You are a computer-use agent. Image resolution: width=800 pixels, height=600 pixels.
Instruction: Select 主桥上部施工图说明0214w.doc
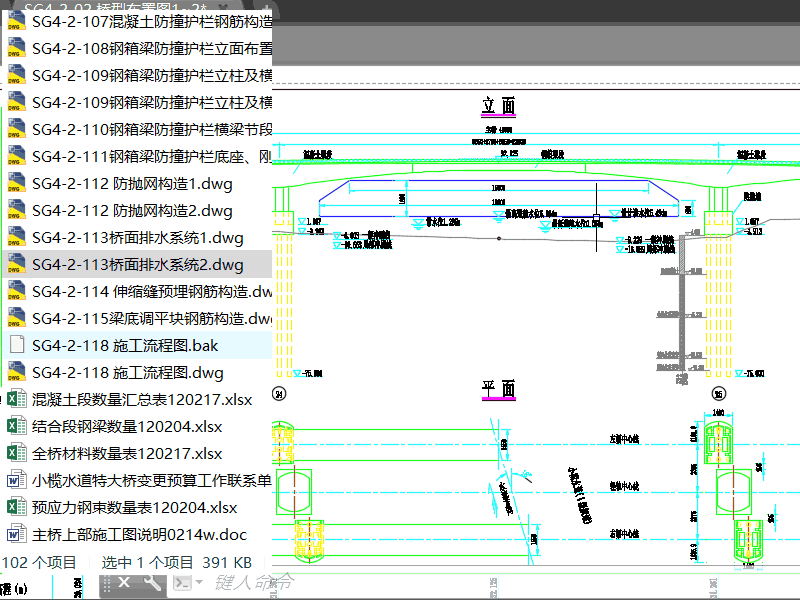point(138,535)
